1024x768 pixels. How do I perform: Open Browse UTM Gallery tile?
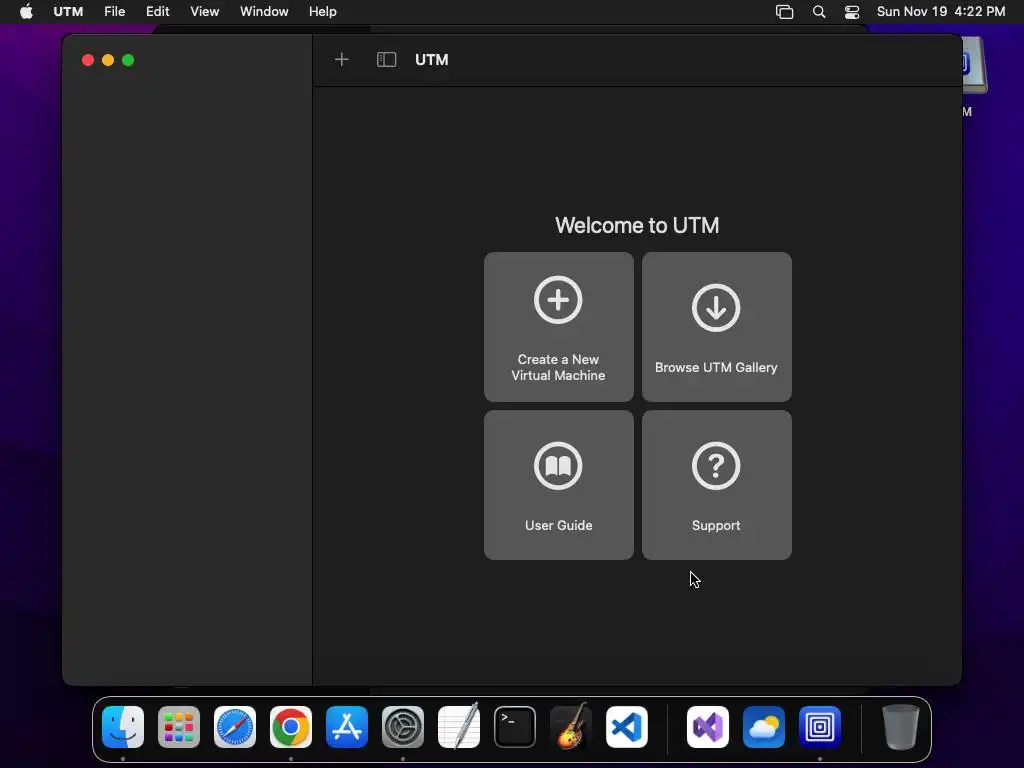(717, 327)
